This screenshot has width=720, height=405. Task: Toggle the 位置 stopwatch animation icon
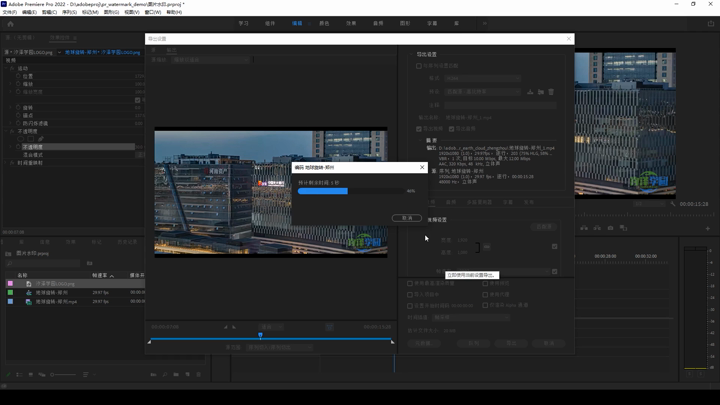pos(18,76)
